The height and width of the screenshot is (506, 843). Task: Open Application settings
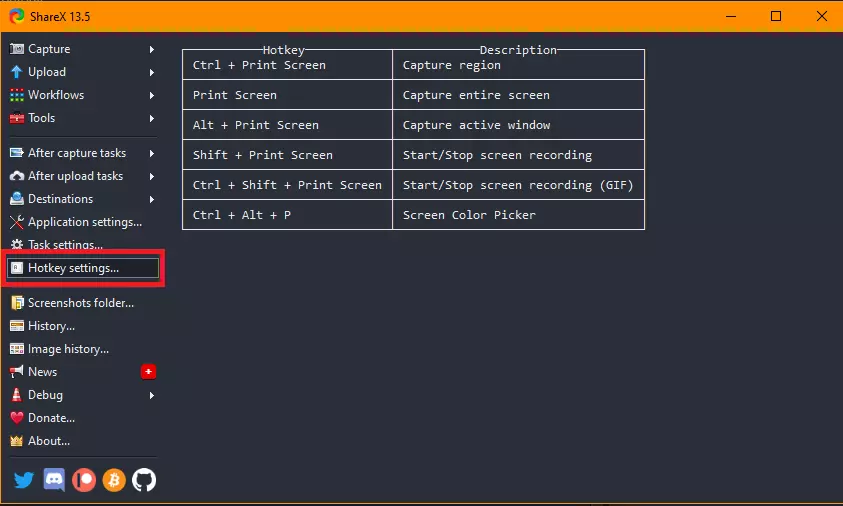(85, 222)
